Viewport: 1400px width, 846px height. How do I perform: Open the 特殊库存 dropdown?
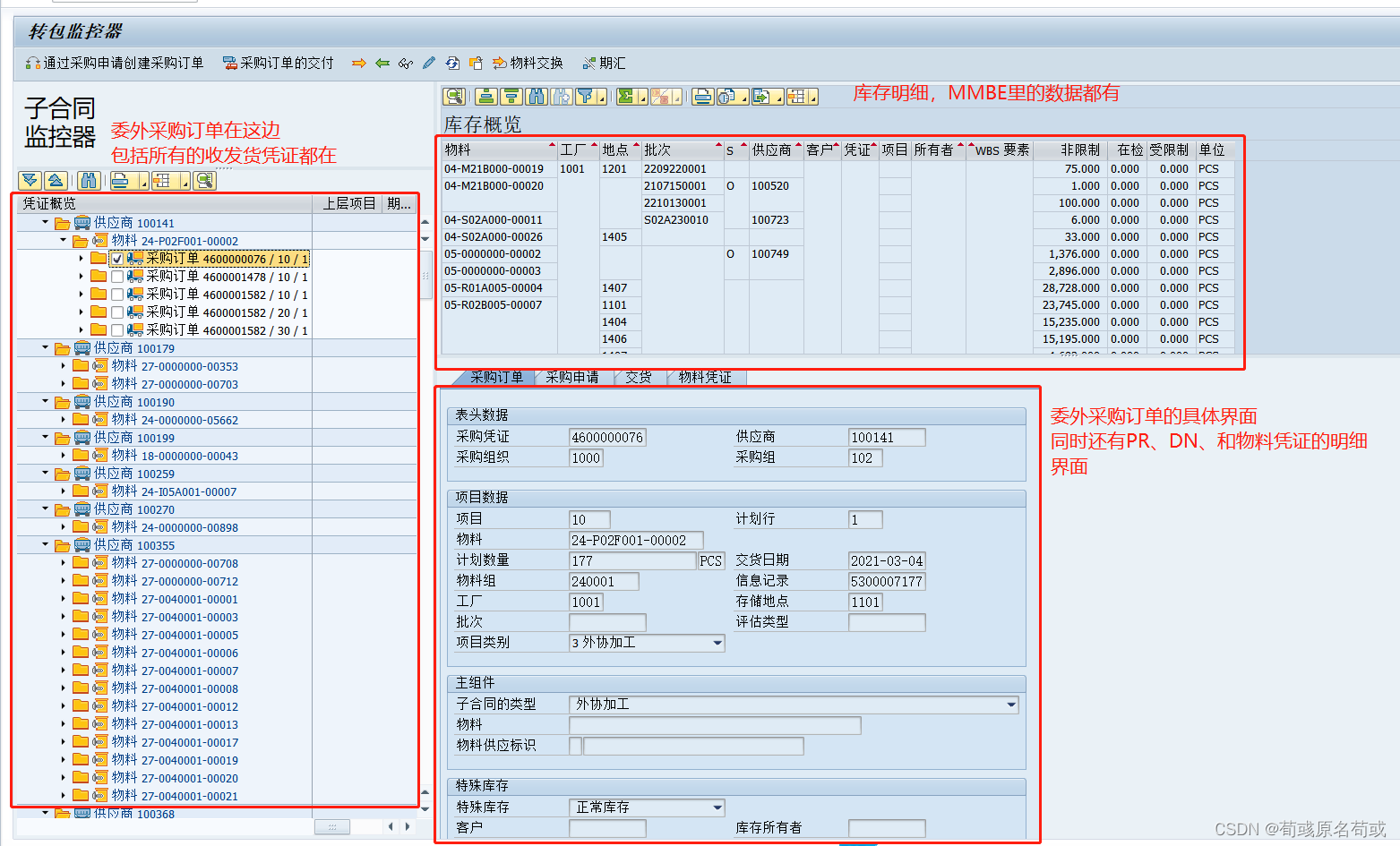tap(717, 808)
